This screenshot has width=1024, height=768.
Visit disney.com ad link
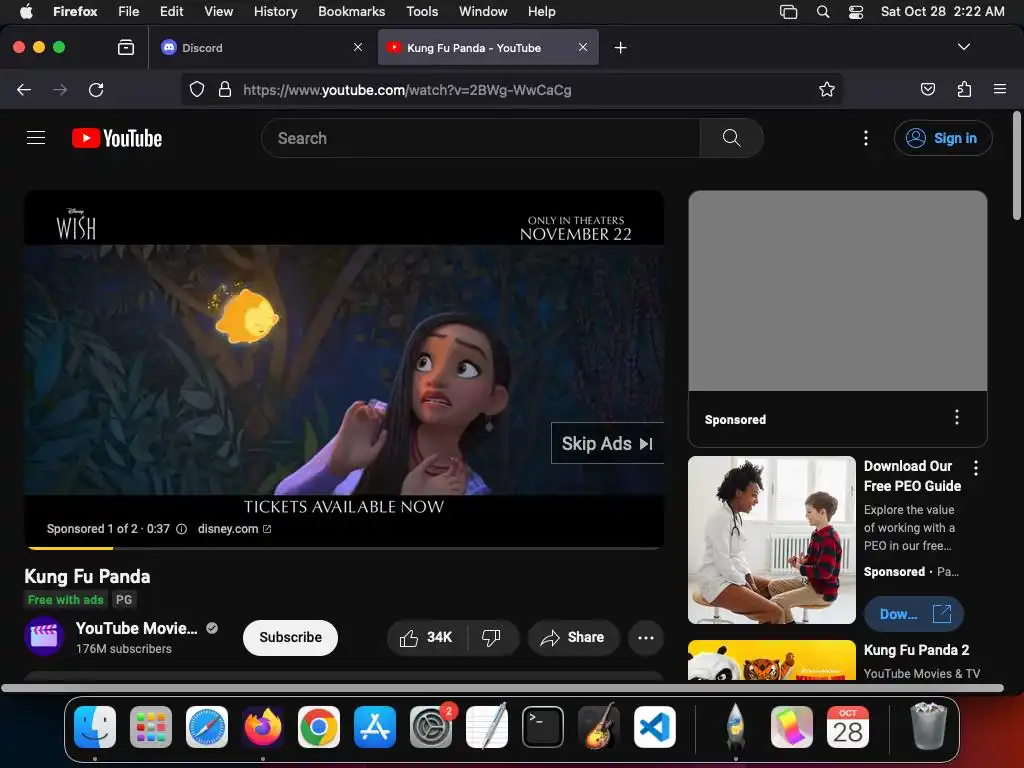(x=234, y=529)
